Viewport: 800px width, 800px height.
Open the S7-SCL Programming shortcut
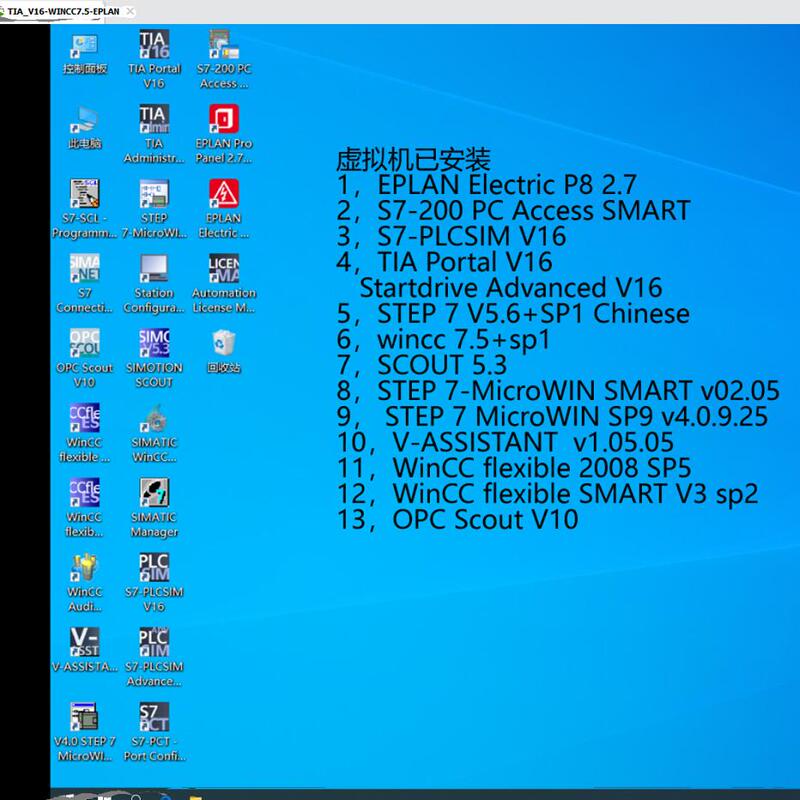click(x=85, y=209)
